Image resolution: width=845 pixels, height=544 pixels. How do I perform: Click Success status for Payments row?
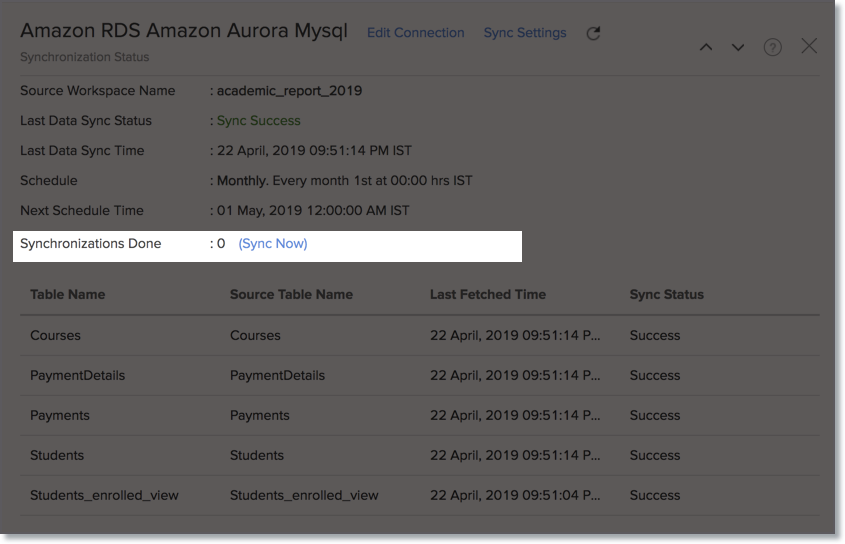655,416
